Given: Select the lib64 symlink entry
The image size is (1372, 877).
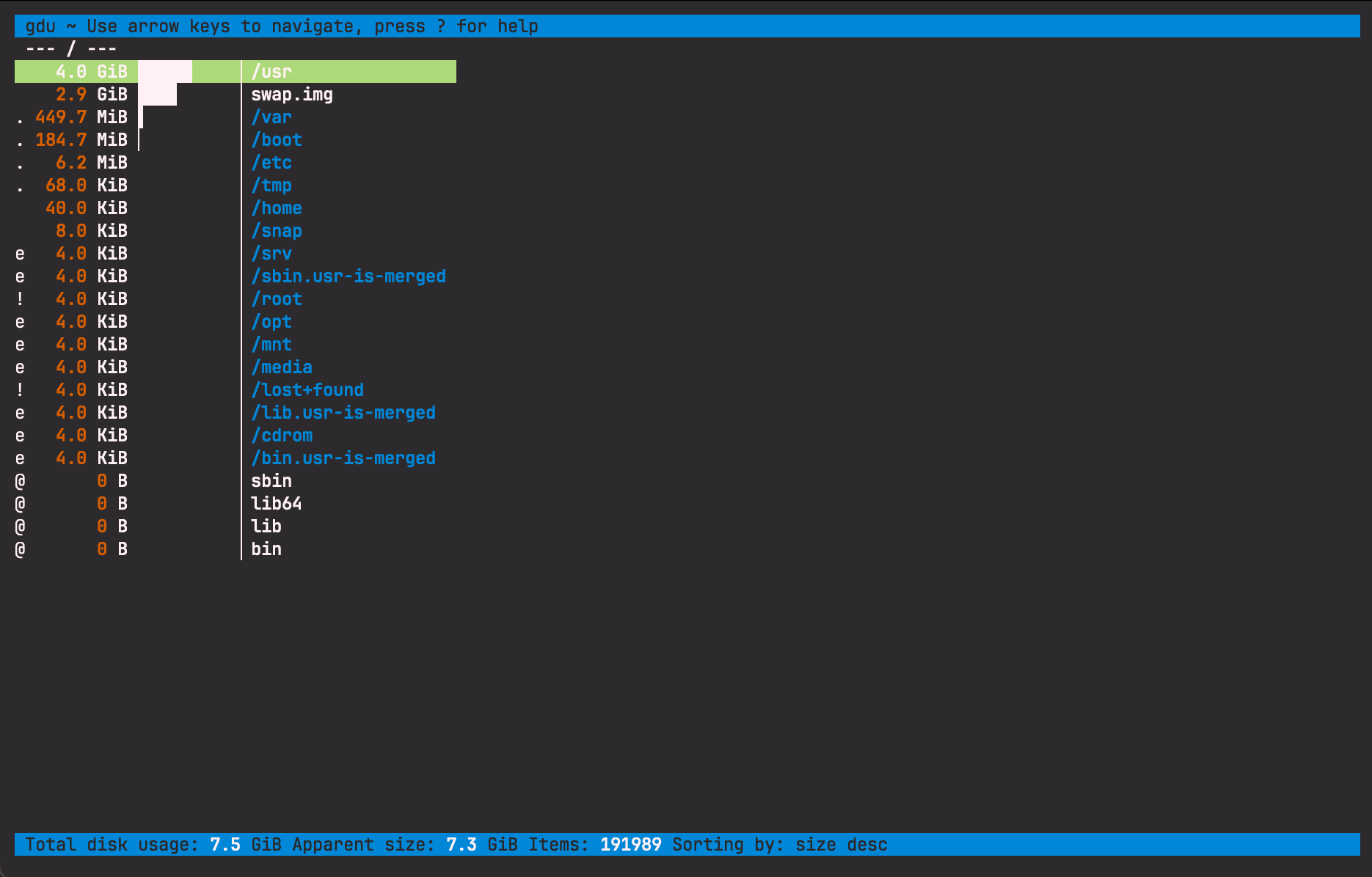Looking at the screenshot, I should click(277, 503).
